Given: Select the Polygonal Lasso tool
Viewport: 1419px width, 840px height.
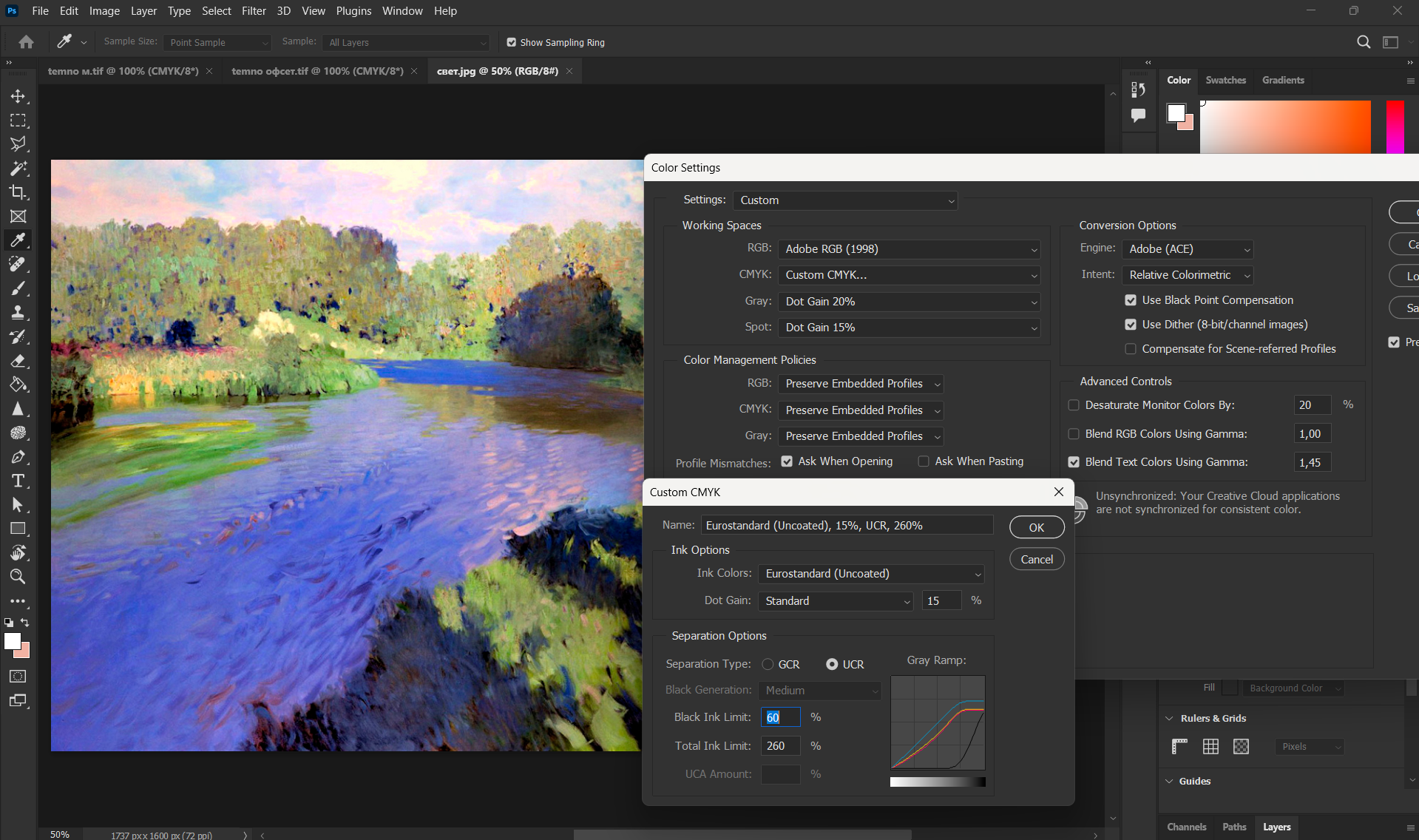Looking at the screenshot, I should 18,144.
